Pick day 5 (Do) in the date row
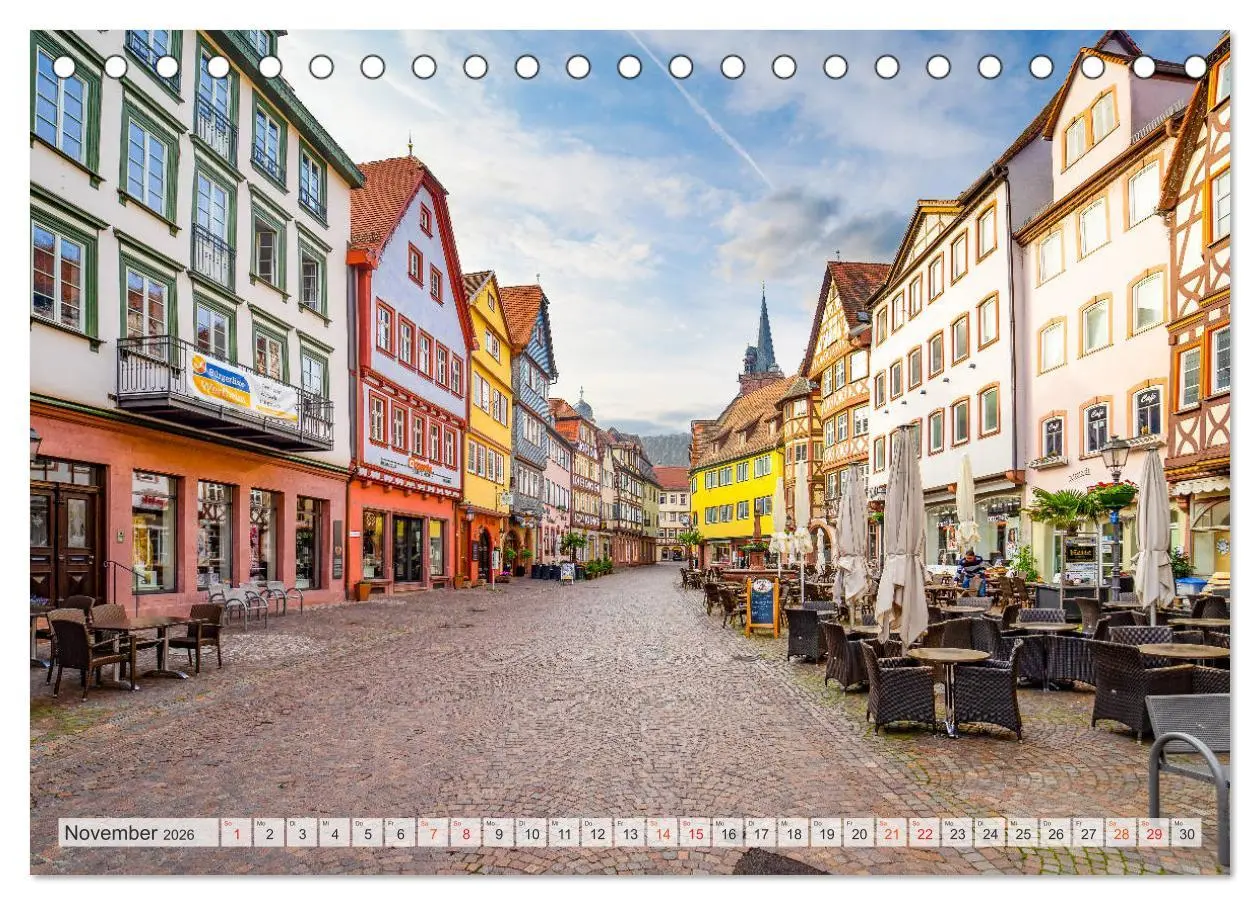Screen dimensions: 1260x905 coord(367,833)
